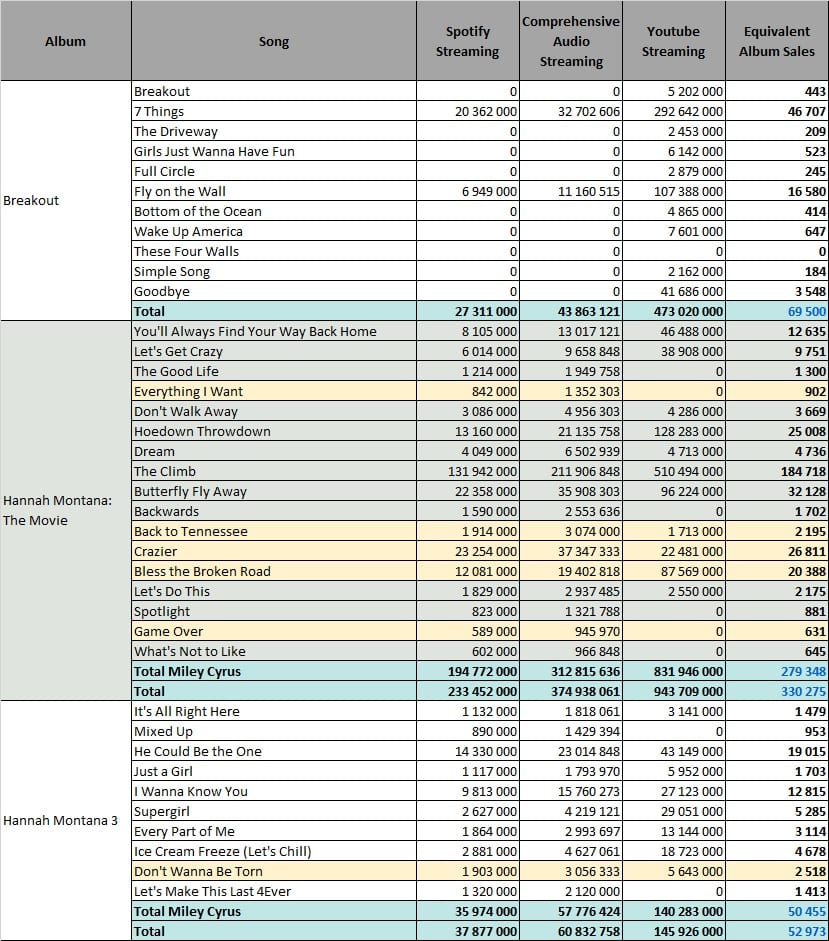The height and width of the screenshot is (941, 829).
Task: Click the 'Crazier' song cell
Action: point(274,551)
